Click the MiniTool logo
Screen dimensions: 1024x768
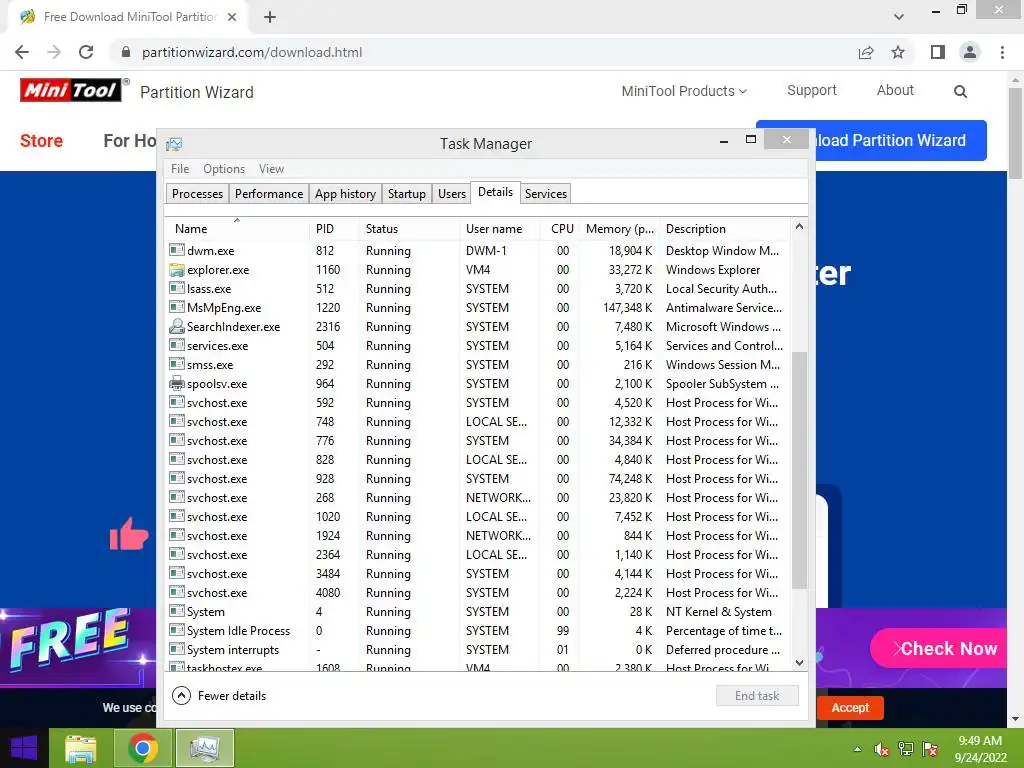71,90
